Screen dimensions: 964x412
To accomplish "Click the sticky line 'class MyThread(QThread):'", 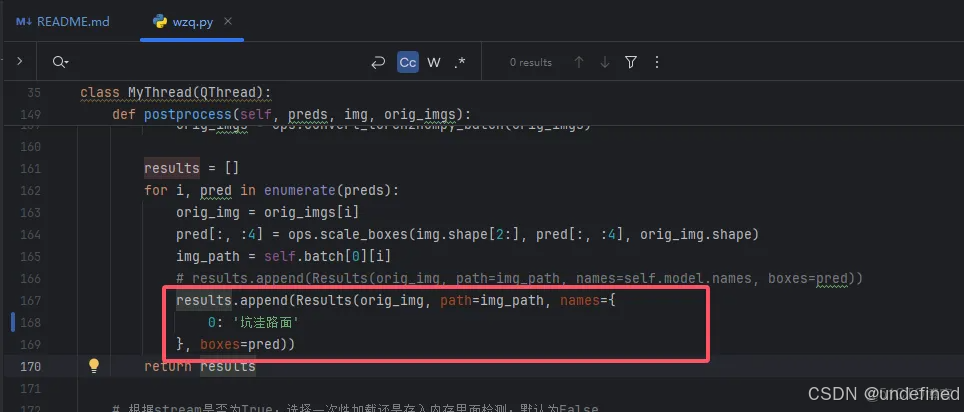I will (176, 93).
